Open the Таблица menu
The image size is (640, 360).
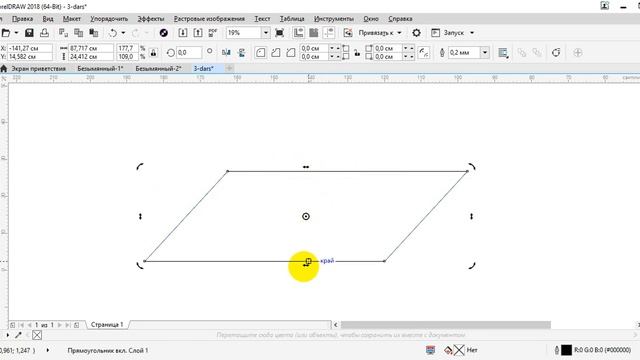292,19
